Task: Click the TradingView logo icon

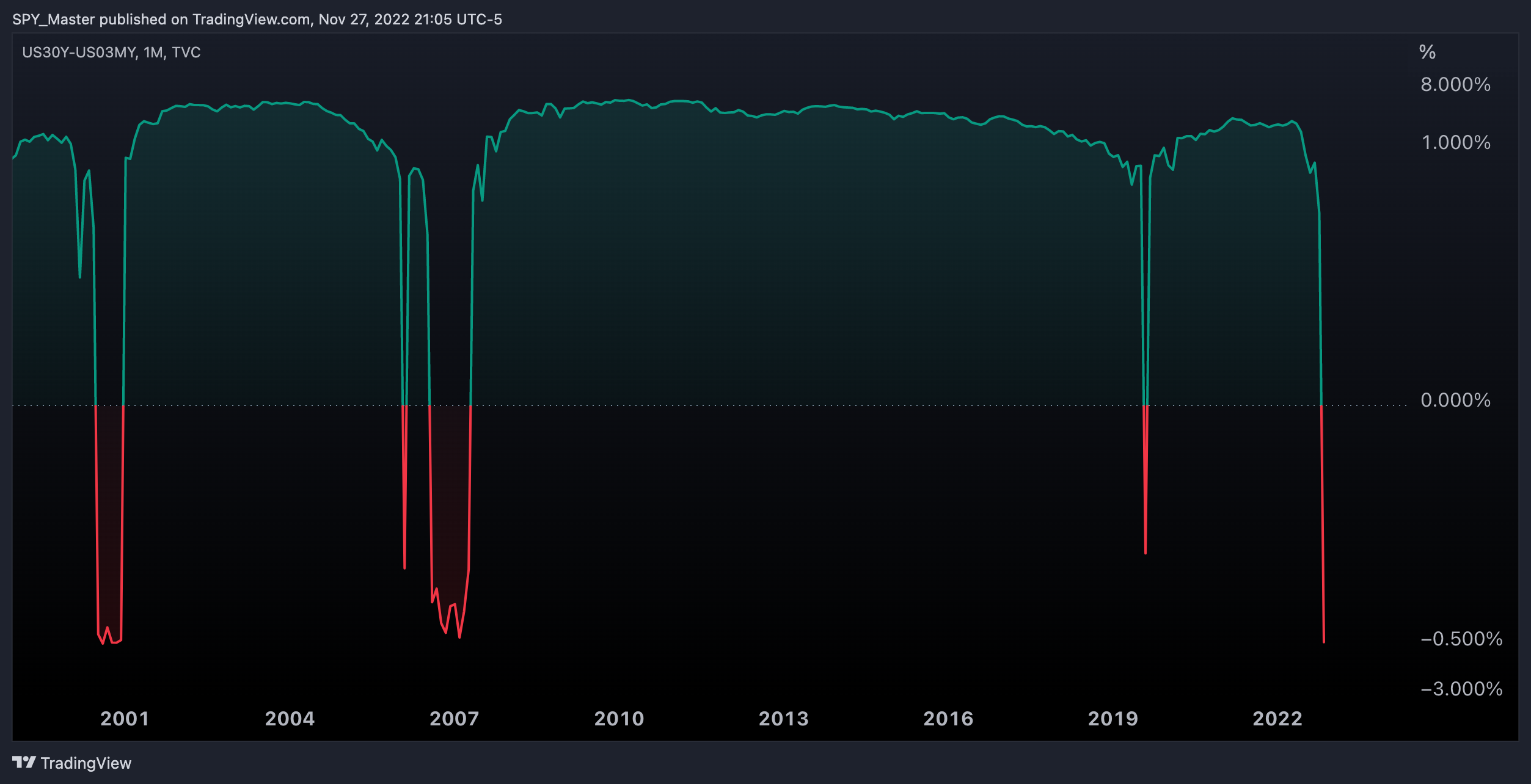Action: [24, 763]
